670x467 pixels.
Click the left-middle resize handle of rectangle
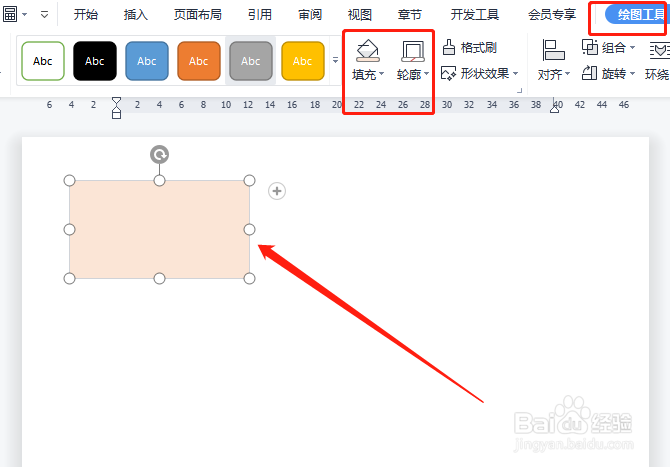pos(69,229)
